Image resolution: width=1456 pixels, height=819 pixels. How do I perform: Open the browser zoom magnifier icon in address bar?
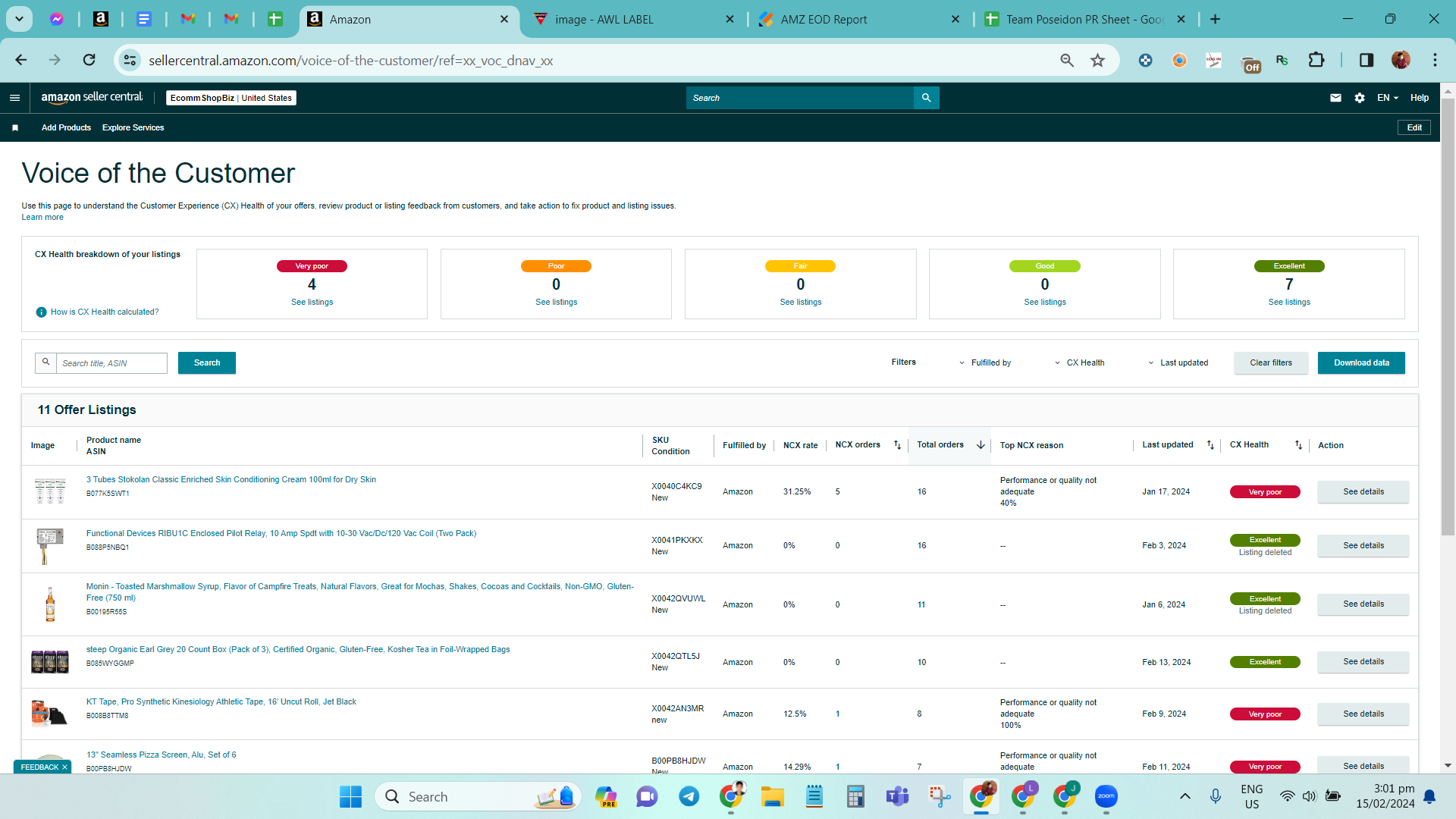[x=1067, y=60]
